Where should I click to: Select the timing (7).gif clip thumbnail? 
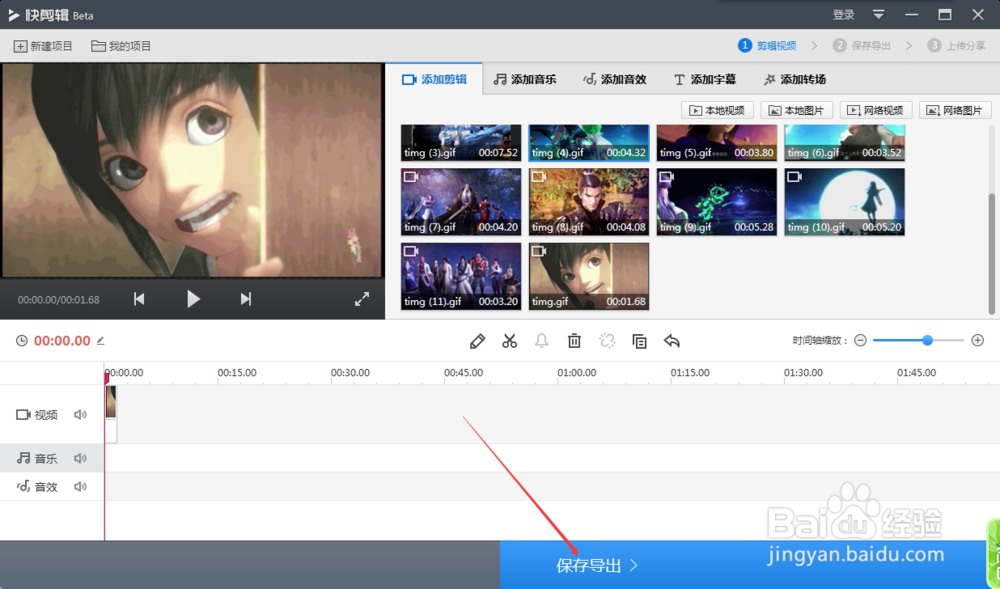(x=461, y=202)
